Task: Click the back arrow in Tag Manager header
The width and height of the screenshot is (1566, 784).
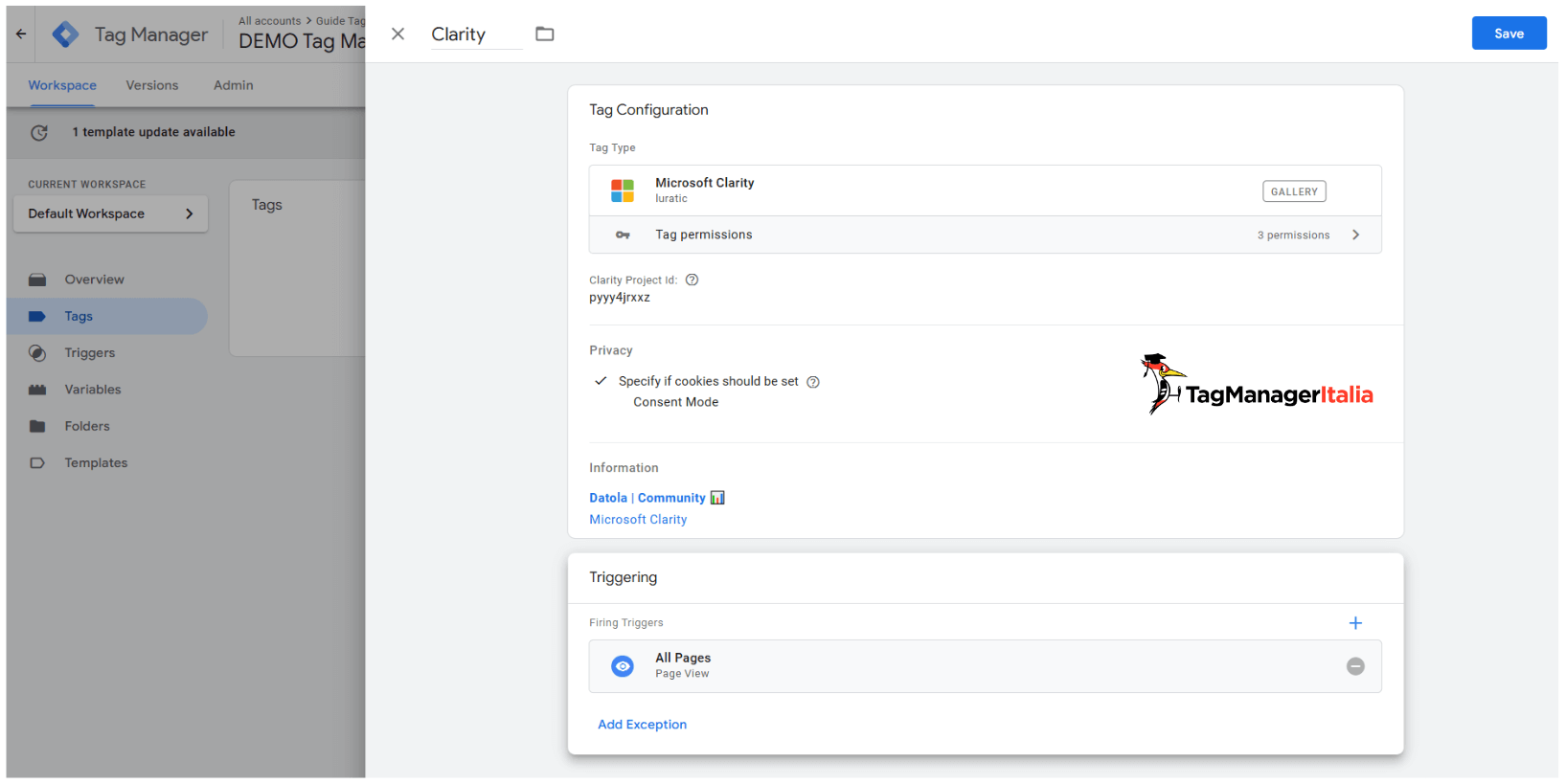Action: click(x=21, y=34)
